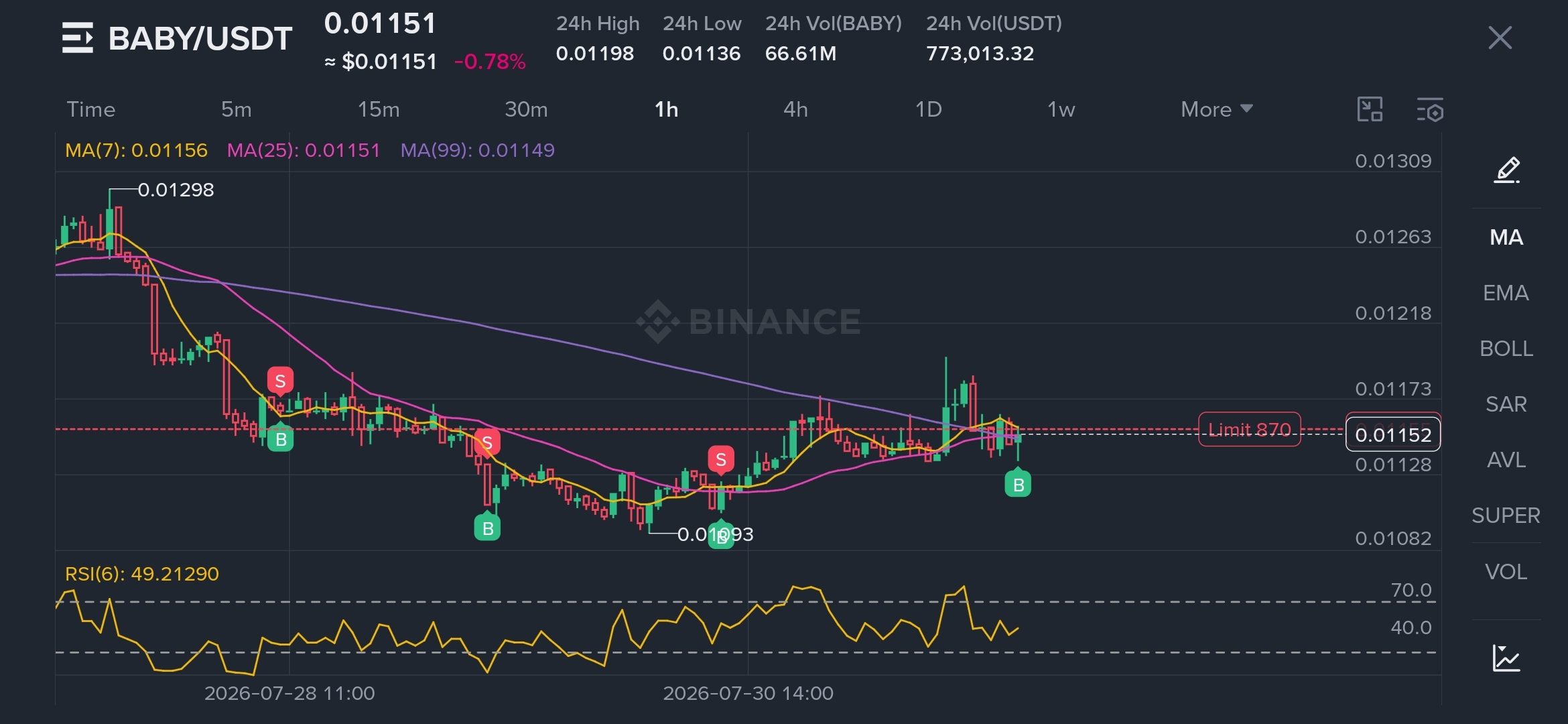Switch to the 15m interval

click(379, 109)
